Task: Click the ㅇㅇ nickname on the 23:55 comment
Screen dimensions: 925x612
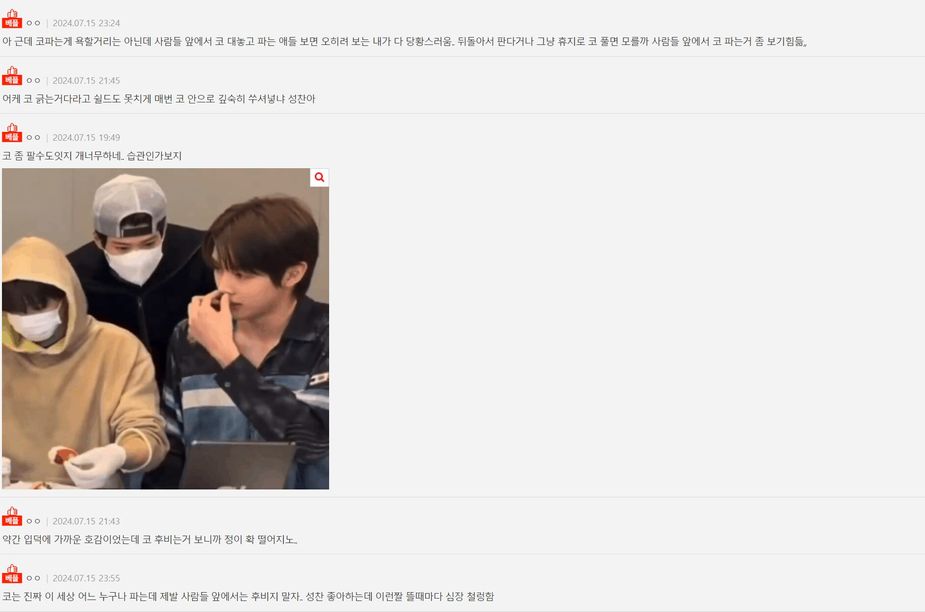Action: click(34, 578)
